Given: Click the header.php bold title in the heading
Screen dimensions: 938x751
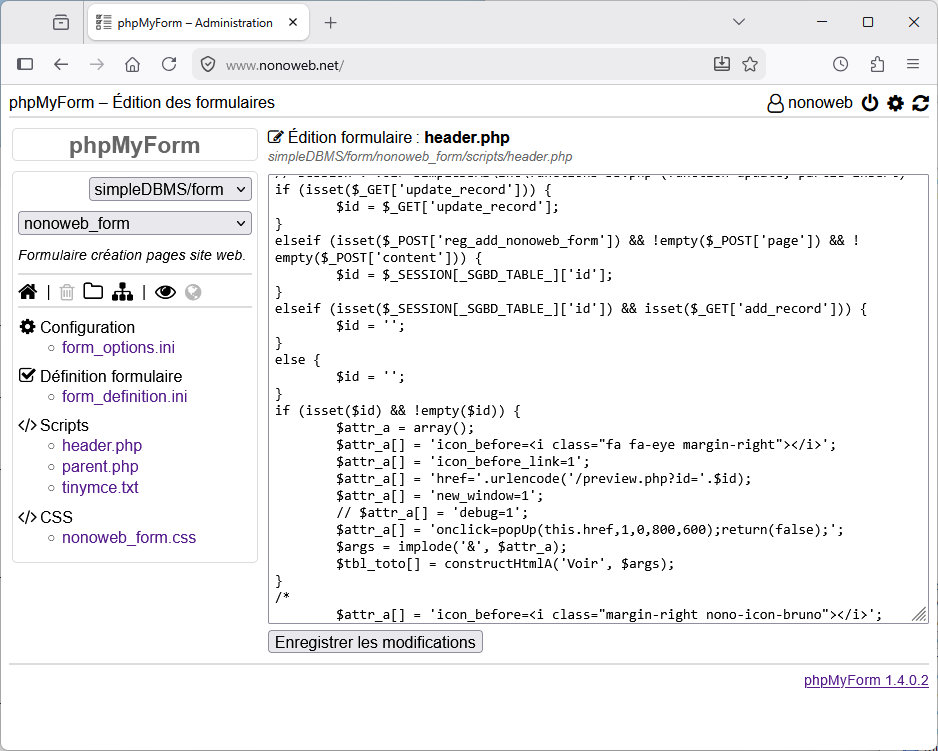Looking at the screenshot, I should pyautogui.click(x=467, y=138).
